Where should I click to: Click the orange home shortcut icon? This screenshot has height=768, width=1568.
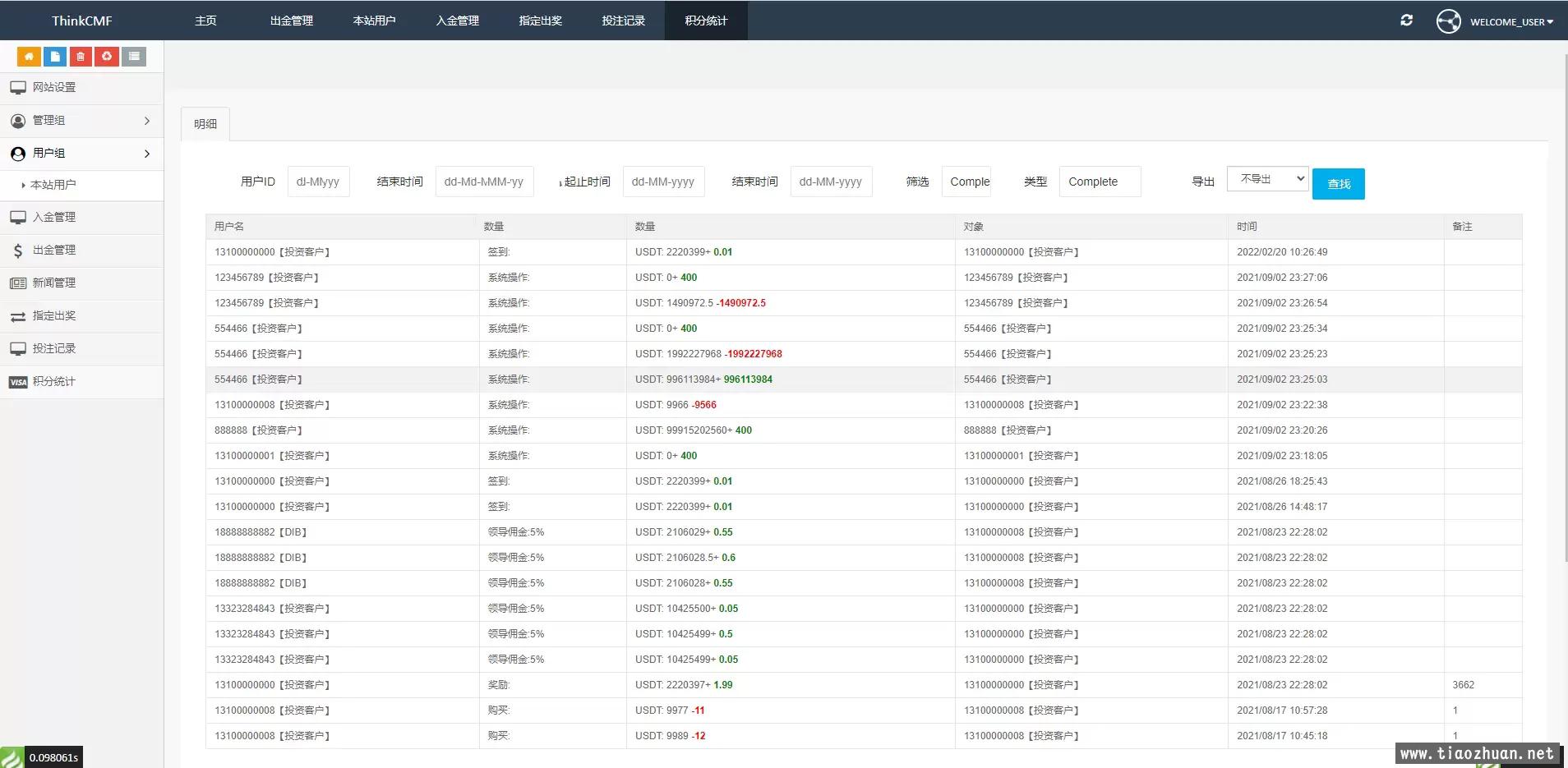[x=29, y=56]
